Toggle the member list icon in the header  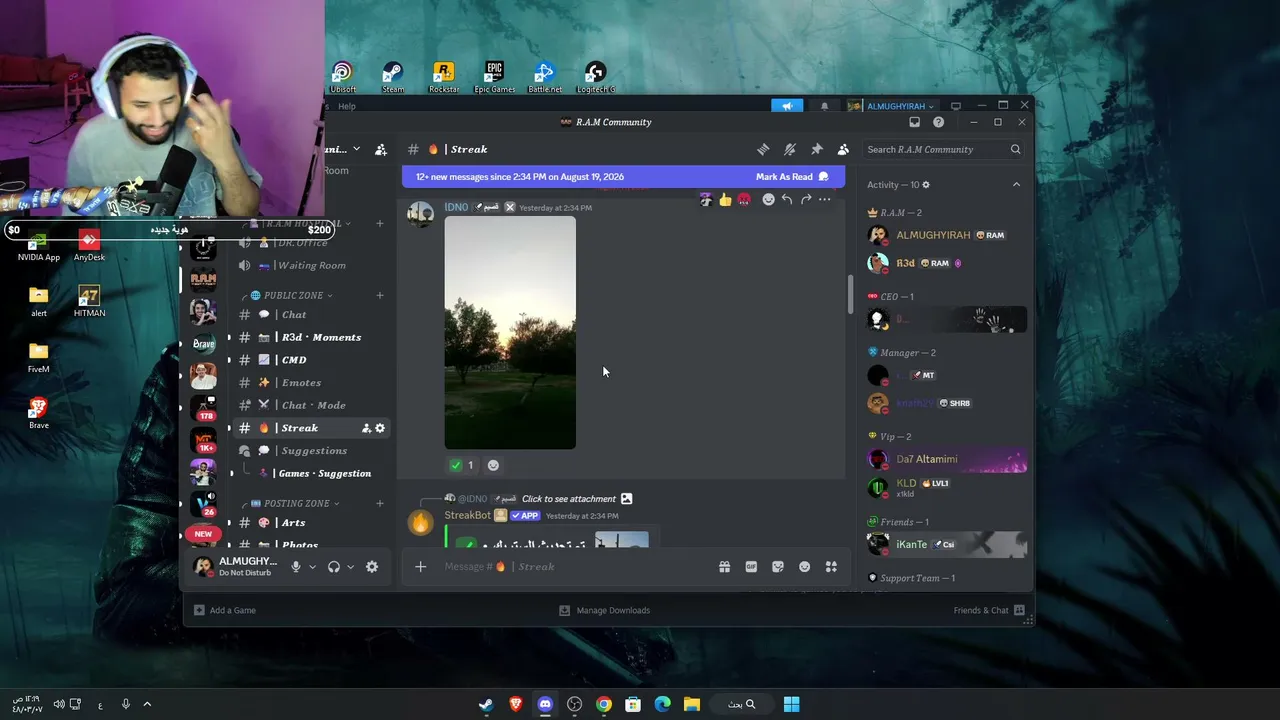[x=843, y=149]
